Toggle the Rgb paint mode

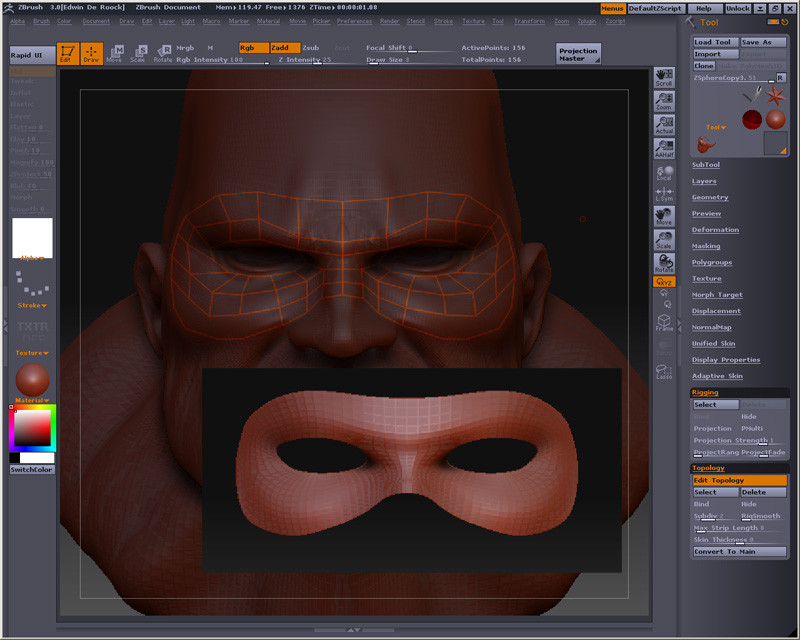tap(254, 47)
